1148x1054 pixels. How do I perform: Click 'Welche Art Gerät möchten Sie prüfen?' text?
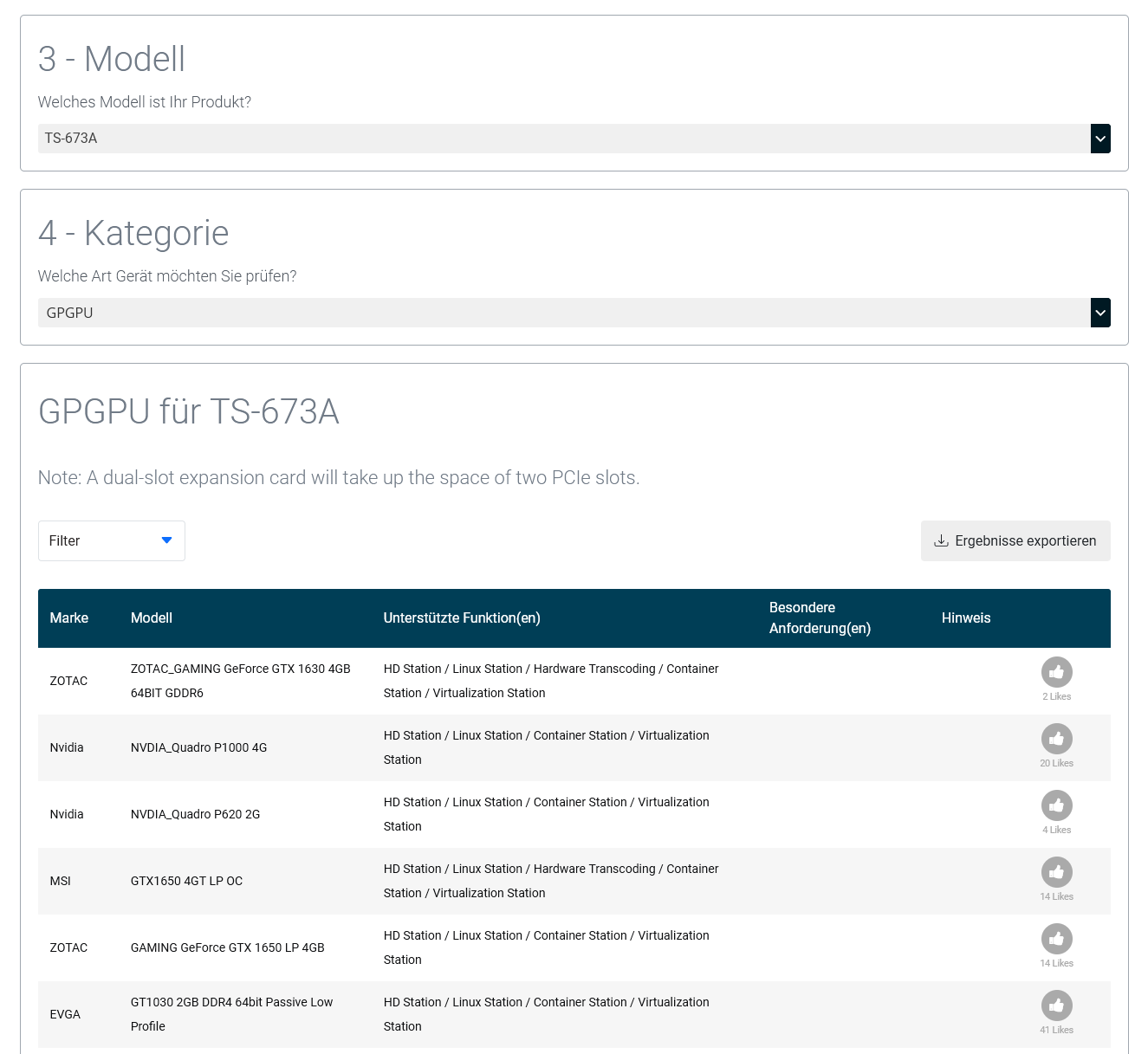(167, 276)
